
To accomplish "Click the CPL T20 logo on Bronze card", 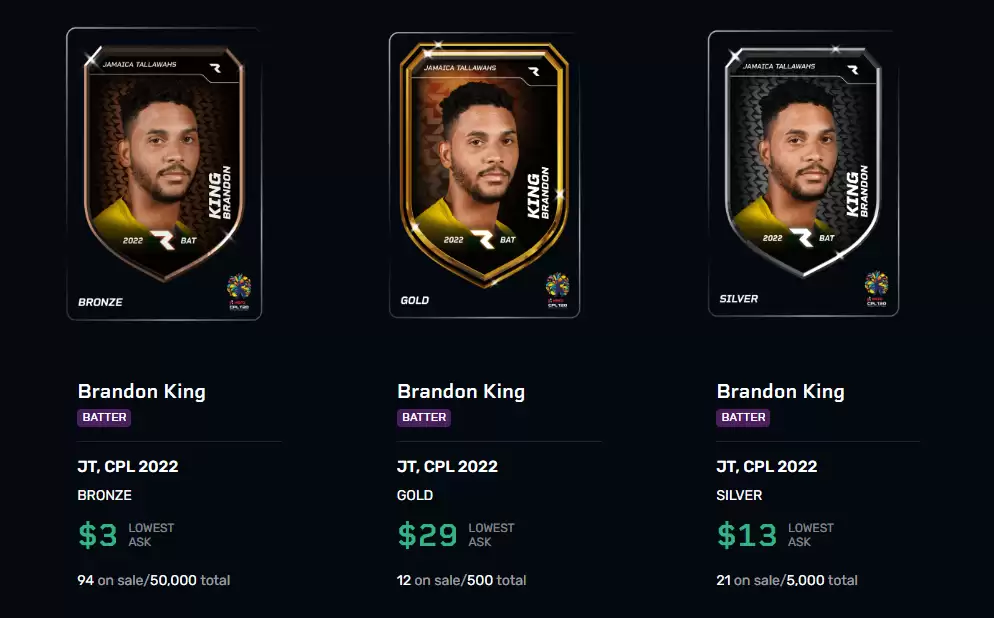I will pos(239,292).
